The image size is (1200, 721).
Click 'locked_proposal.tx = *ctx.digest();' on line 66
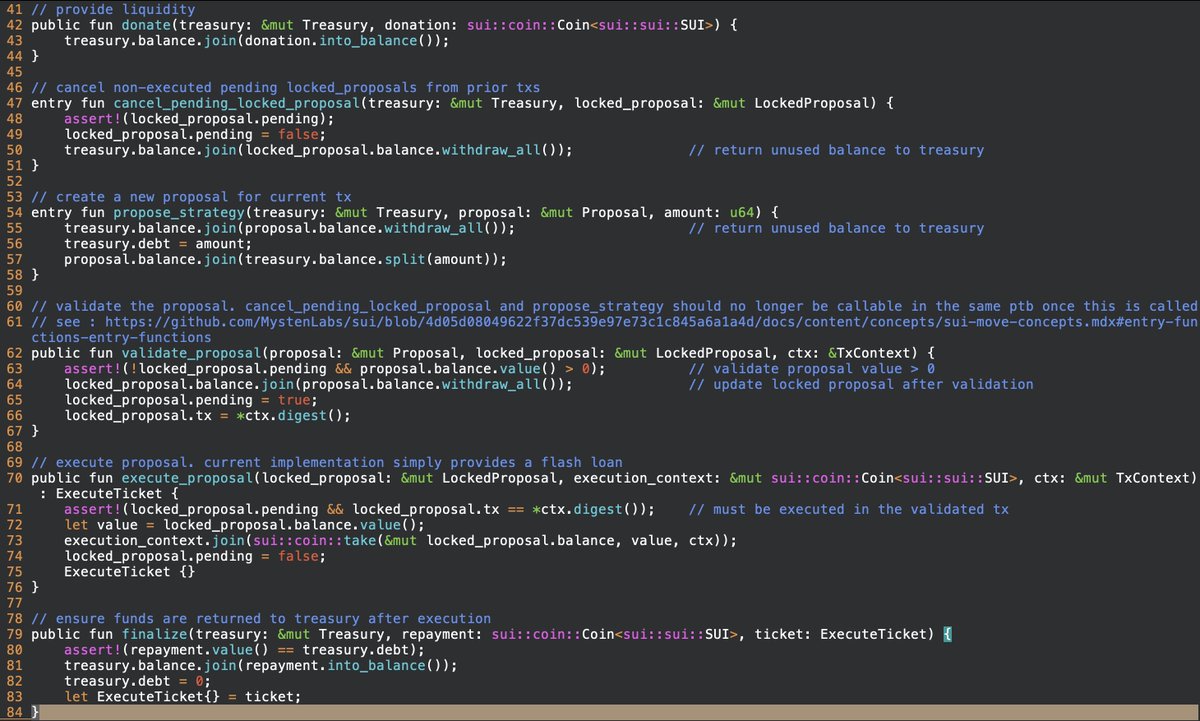(209, 415)
